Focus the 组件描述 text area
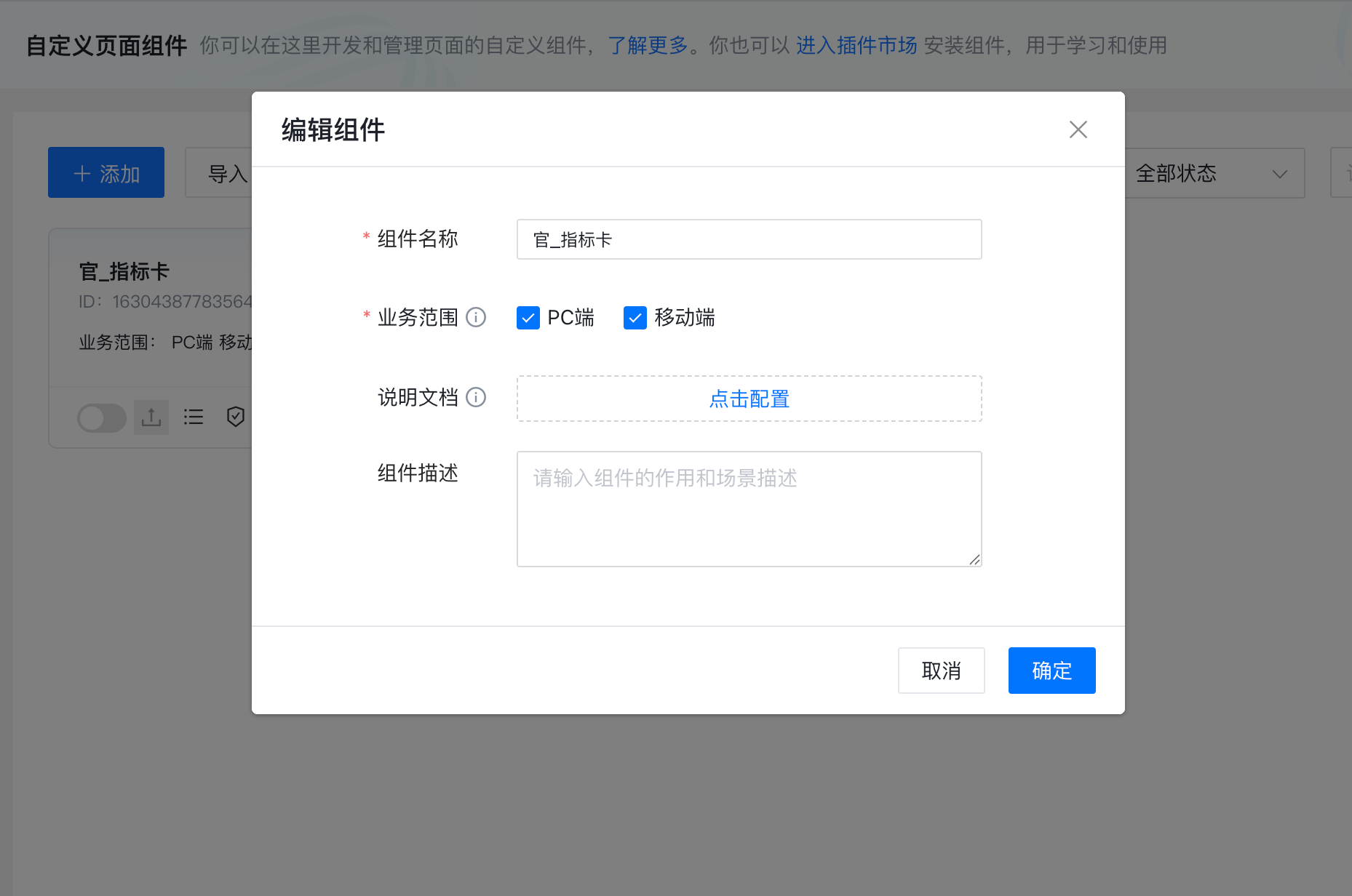 749,509
